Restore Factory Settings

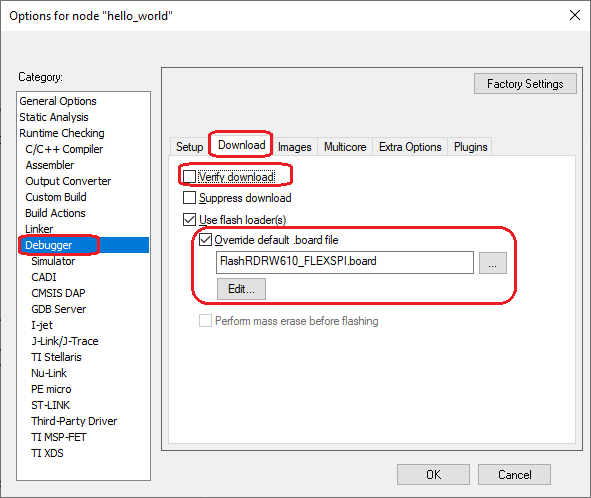point(525,84)
